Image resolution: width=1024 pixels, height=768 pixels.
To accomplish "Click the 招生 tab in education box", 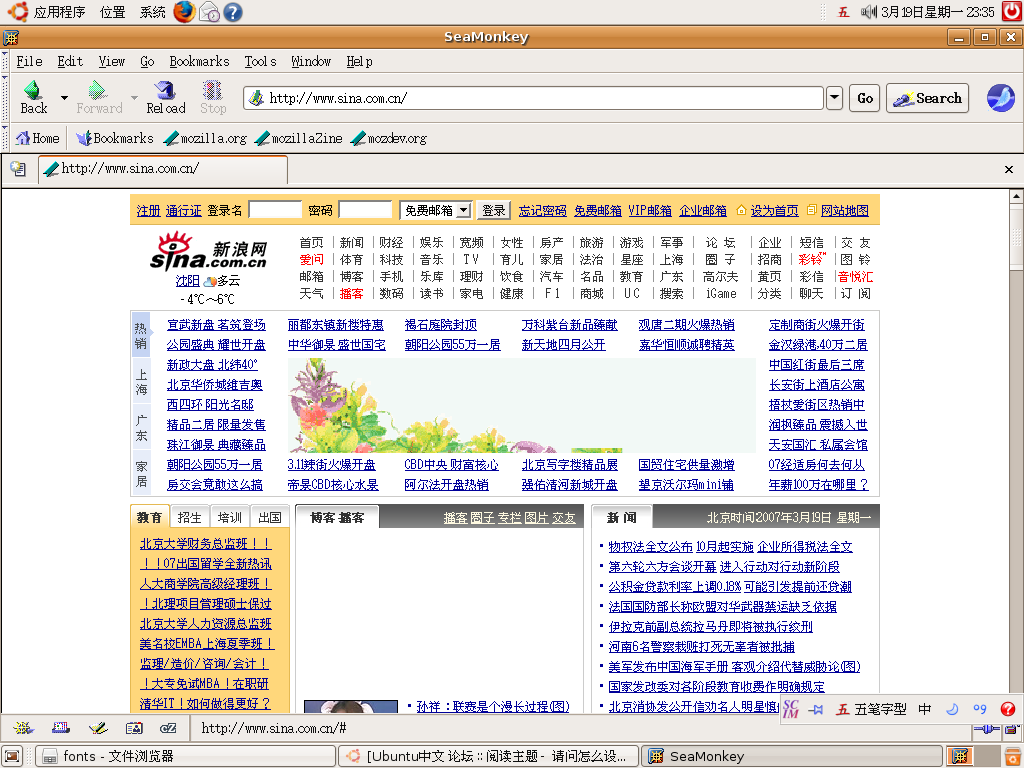I will pyautogui.click(x=189, y=517).
